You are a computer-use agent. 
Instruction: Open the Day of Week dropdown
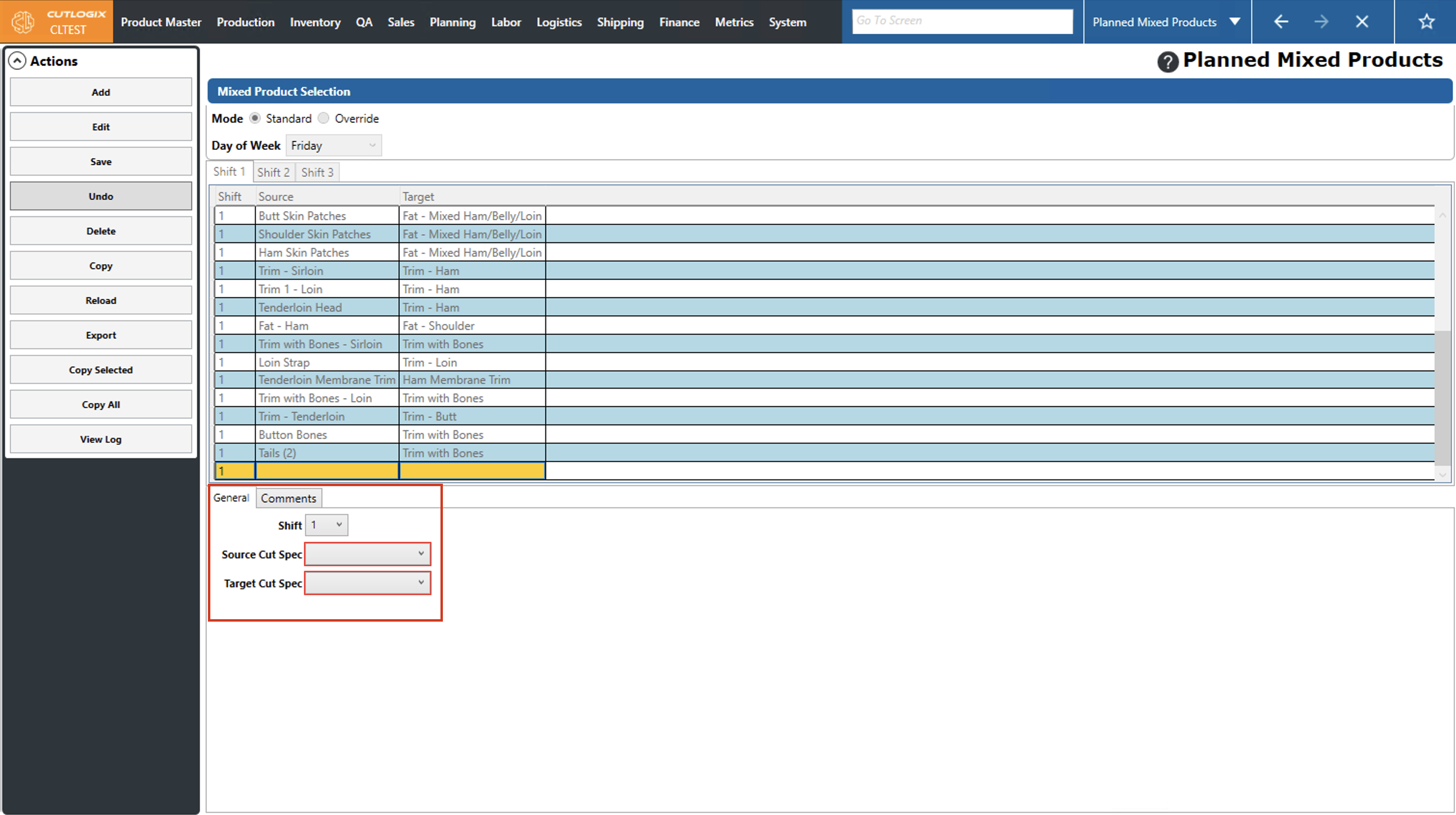click(333, 146)
